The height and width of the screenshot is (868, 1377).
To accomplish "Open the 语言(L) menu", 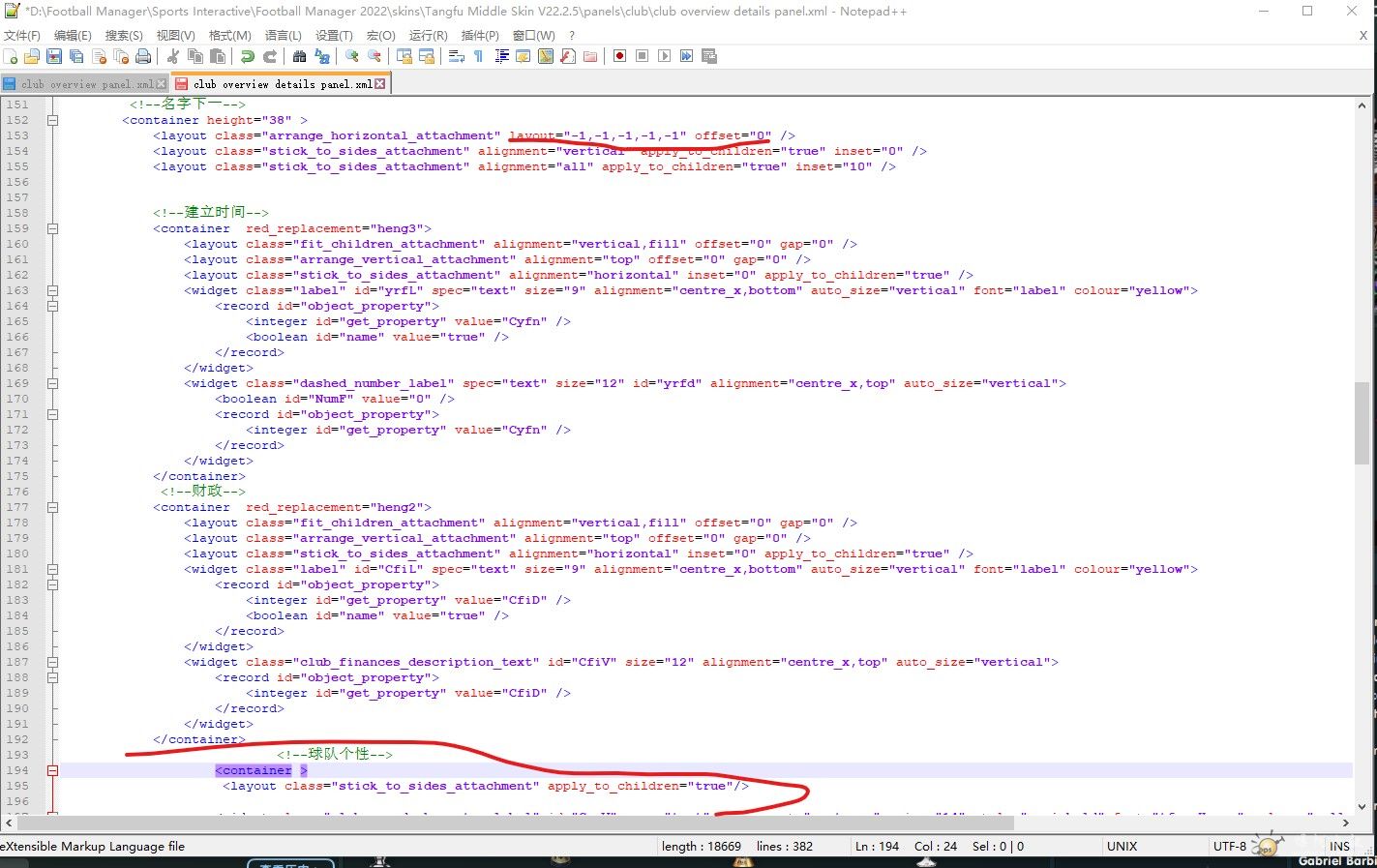I will [284, 35].
